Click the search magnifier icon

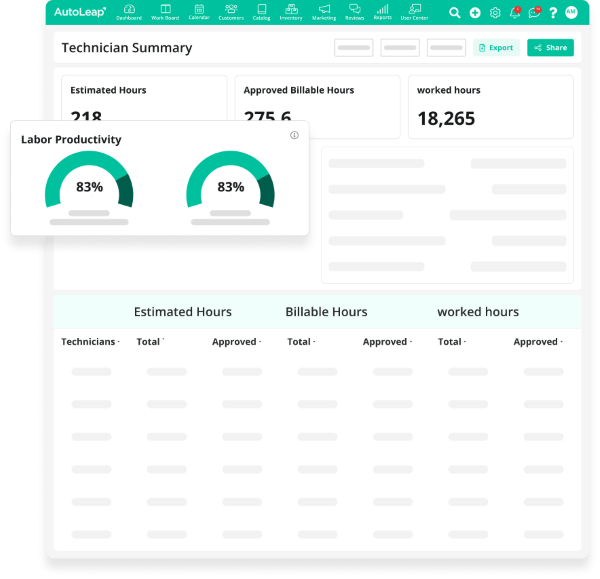point(455,13)
